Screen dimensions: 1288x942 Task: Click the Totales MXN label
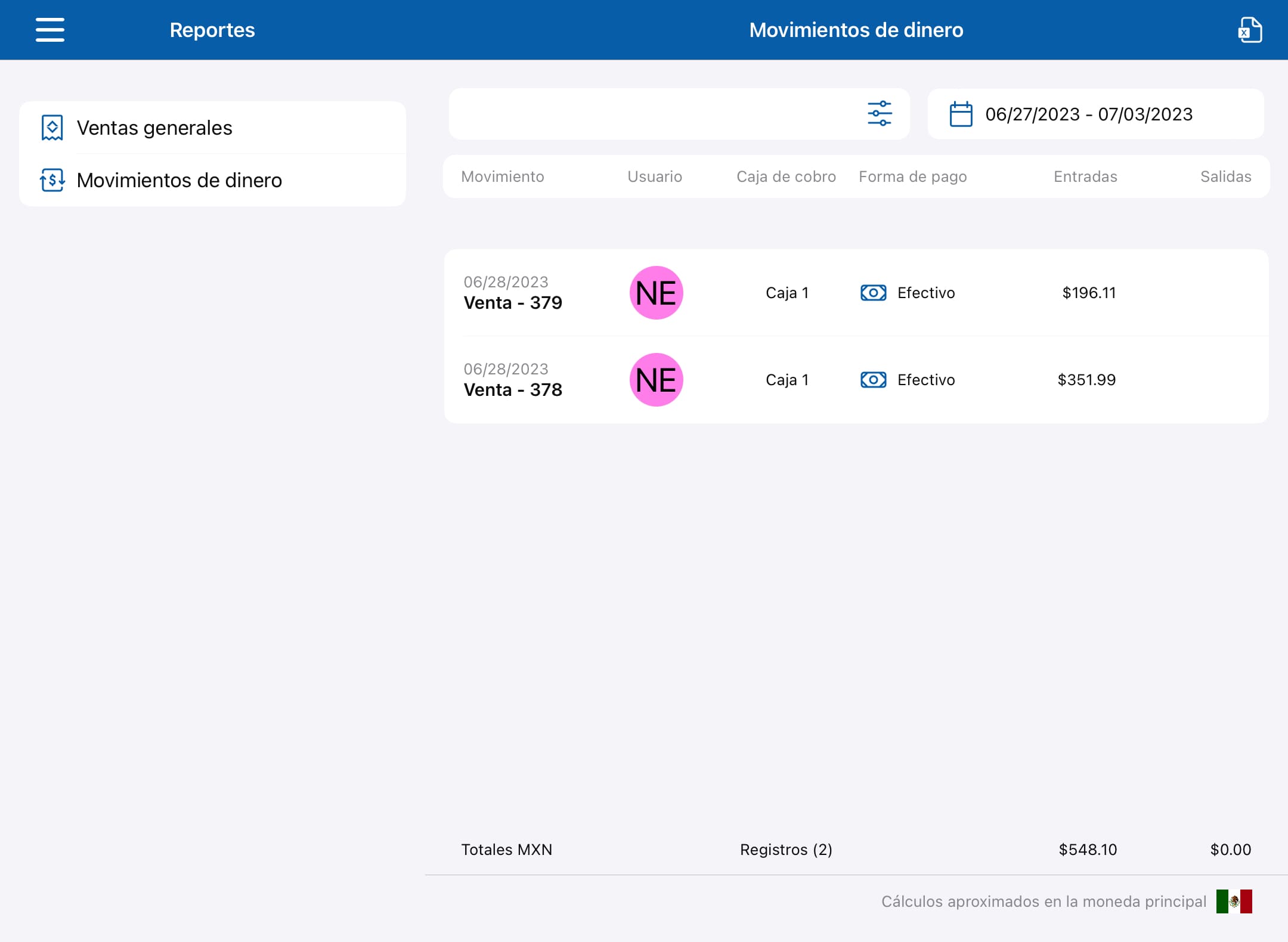(x=507, y=850)
